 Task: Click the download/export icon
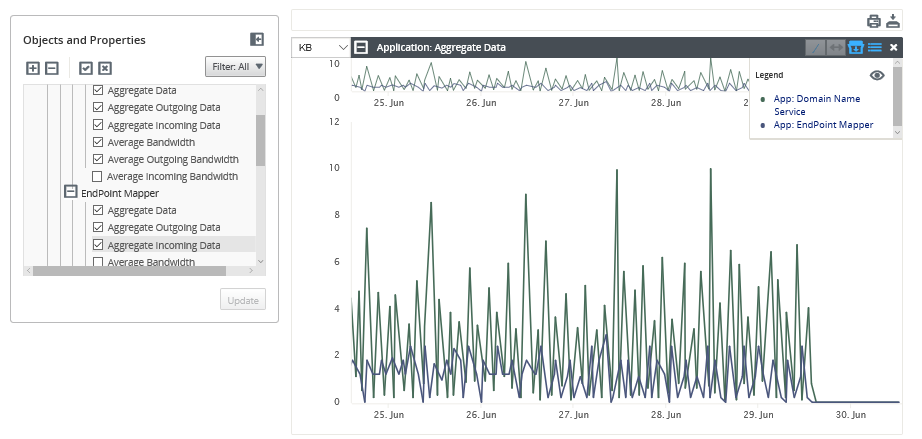tap(893, 21)
